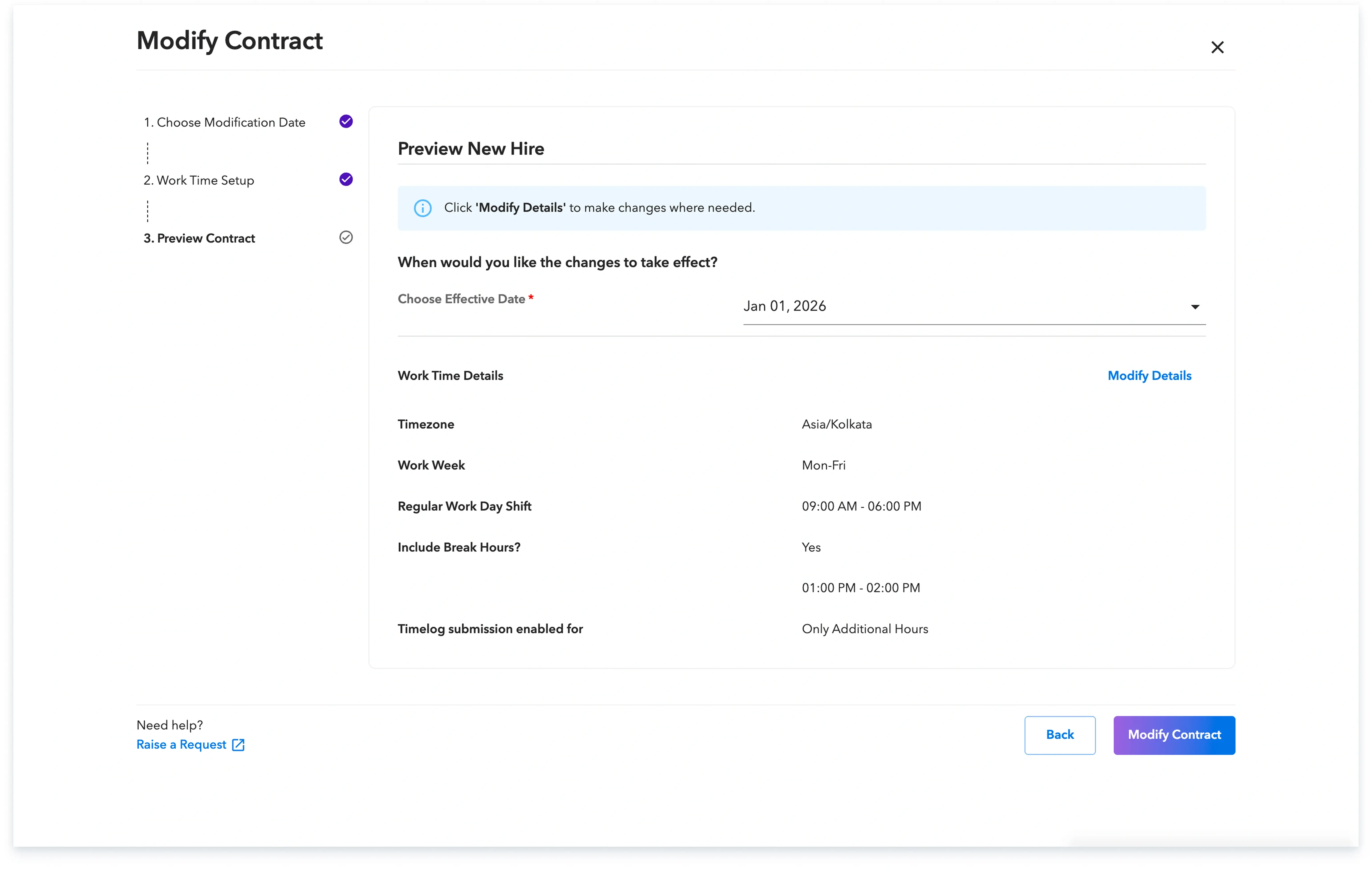1372x869 pixels.
Task: Close the Modify Contract dialog
Action: pos(1217,47)
